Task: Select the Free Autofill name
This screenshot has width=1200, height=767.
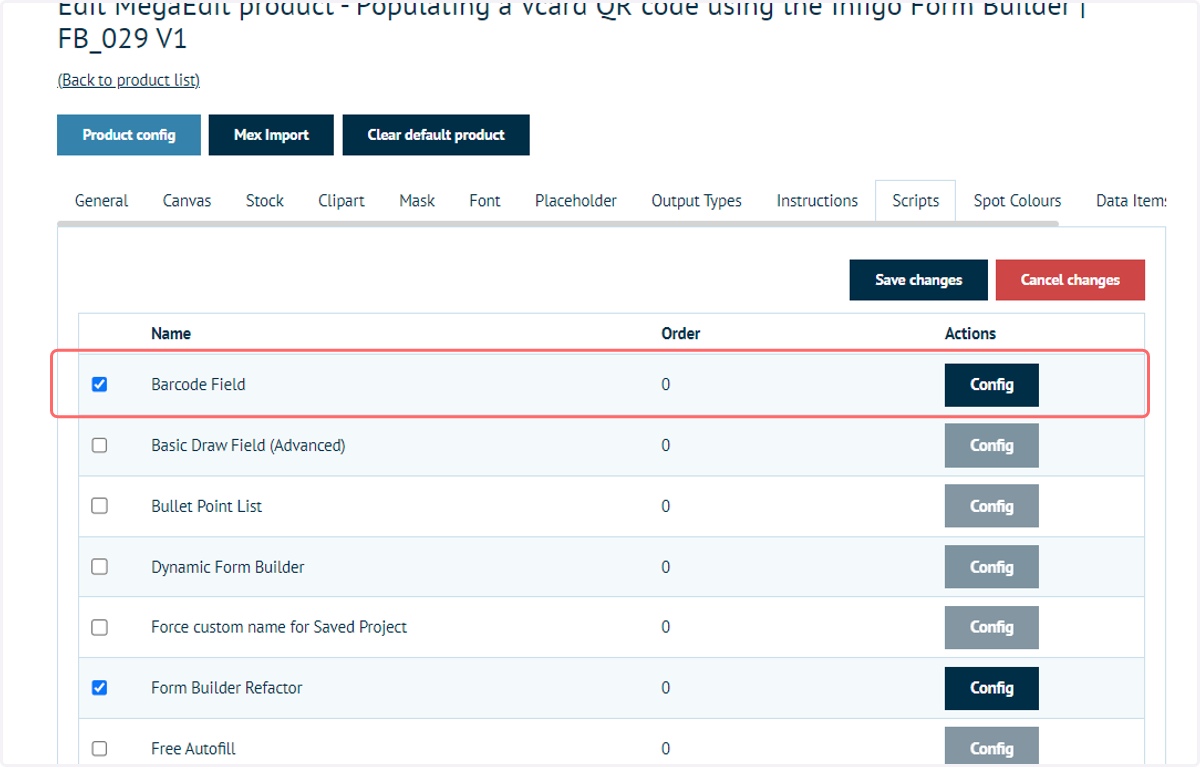Action: click(x=193, y=748)
